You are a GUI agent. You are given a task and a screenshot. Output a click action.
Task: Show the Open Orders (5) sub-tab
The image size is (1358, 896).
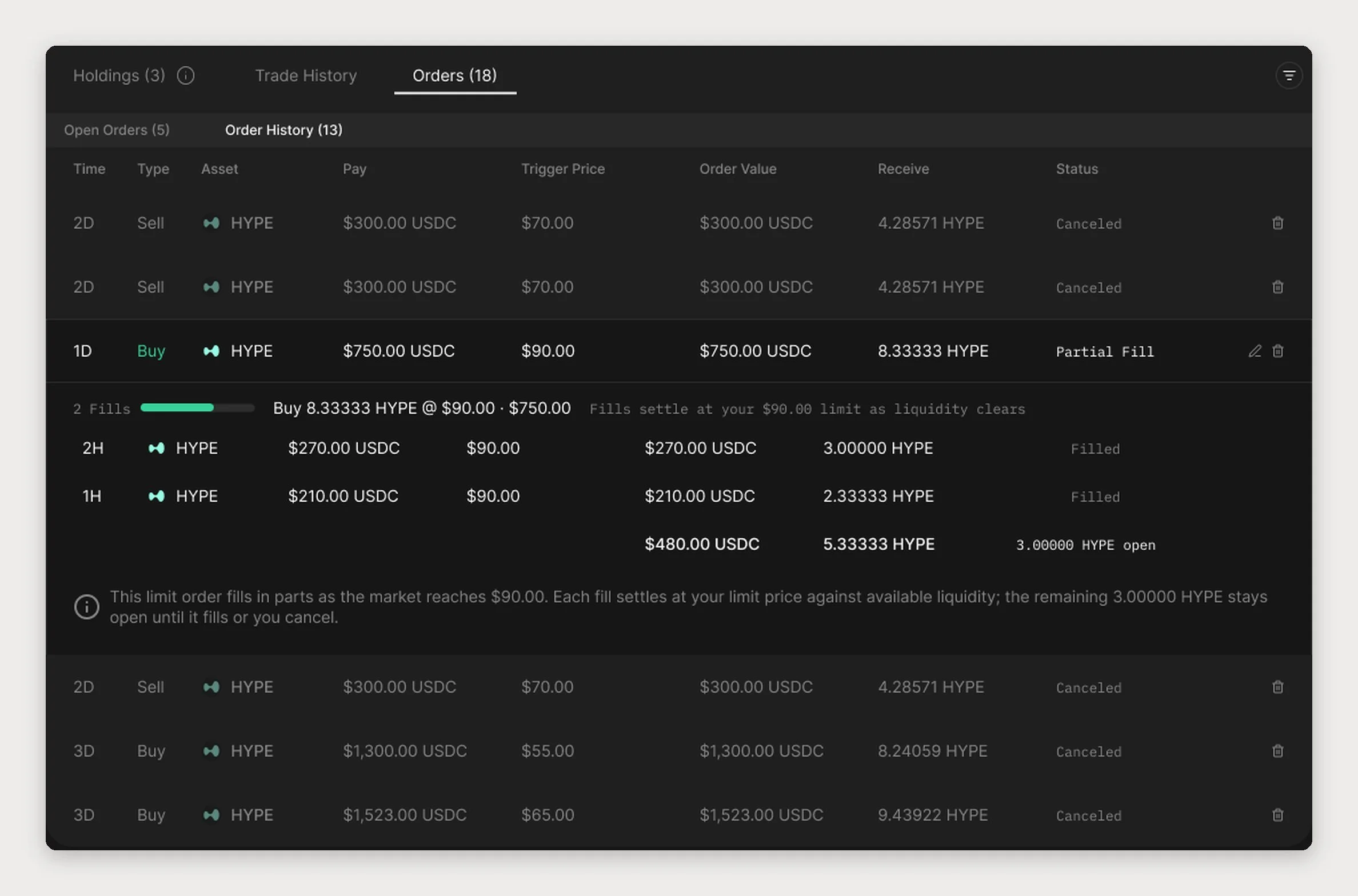coord(117,130)
